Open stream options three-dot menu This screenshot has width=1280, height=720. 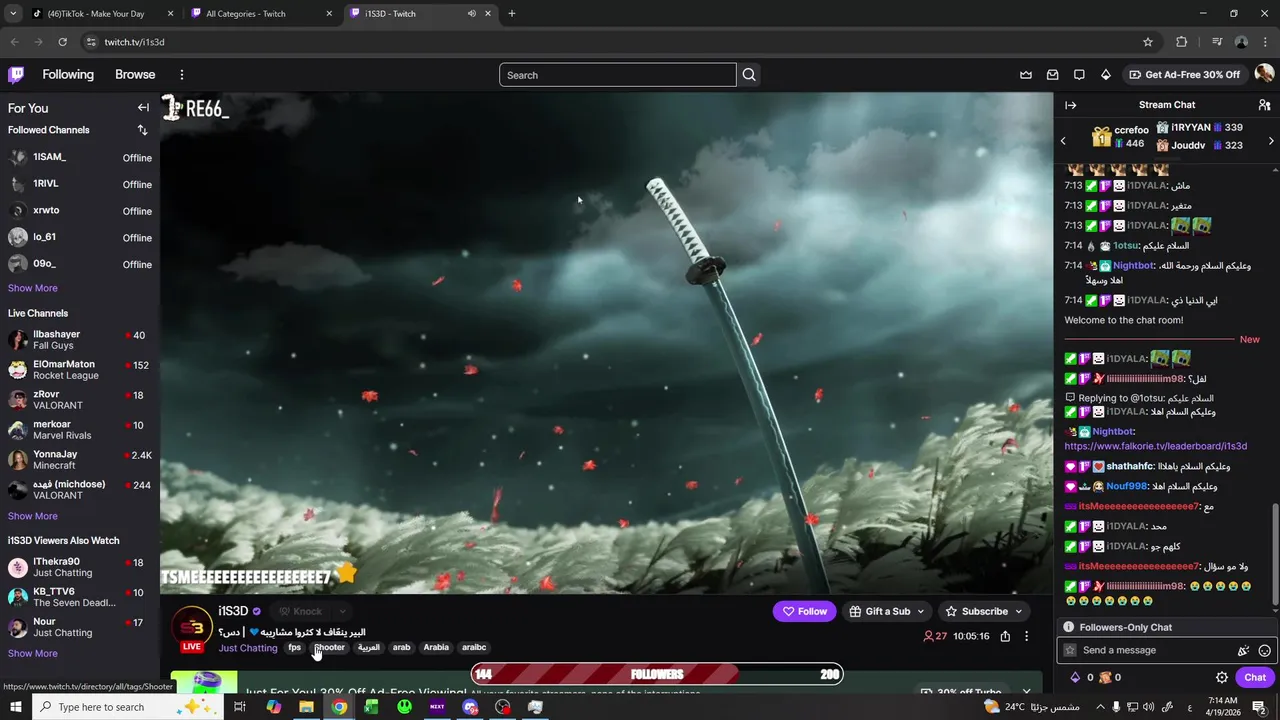coord(1026,636)
